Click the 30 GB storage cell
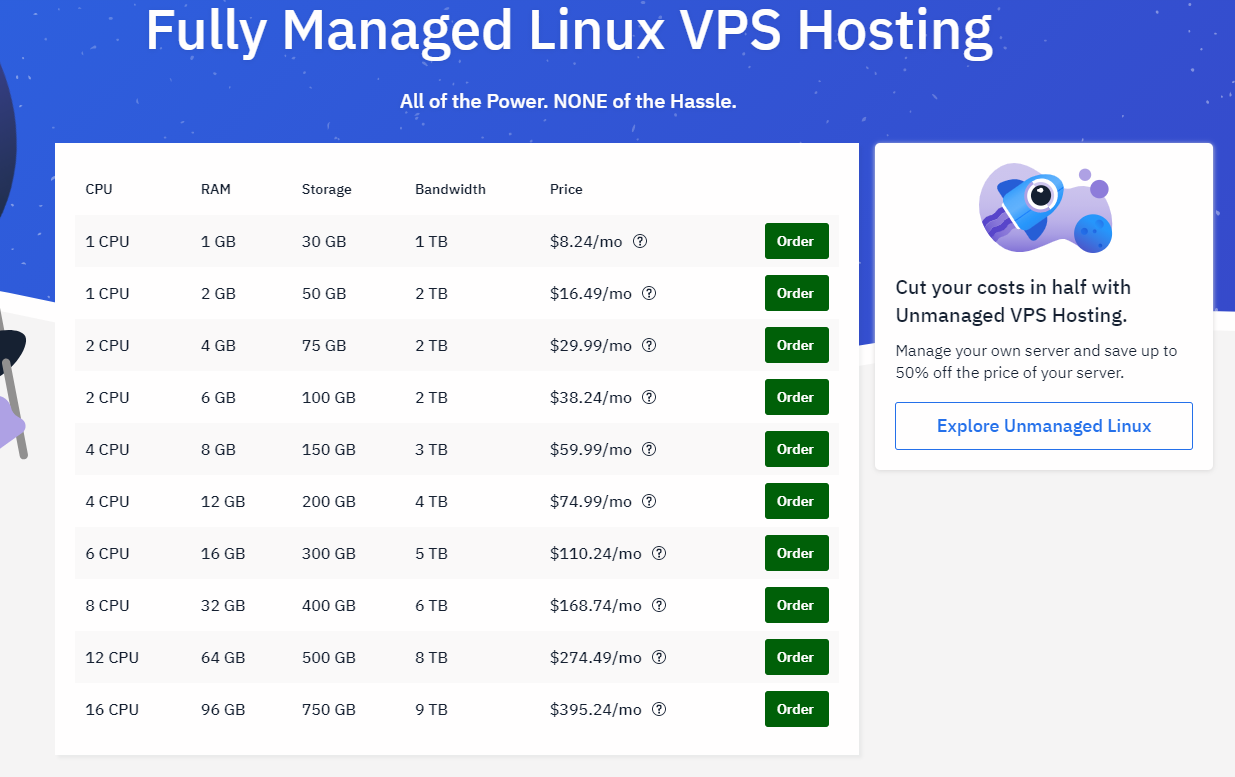 click(324, 241)
